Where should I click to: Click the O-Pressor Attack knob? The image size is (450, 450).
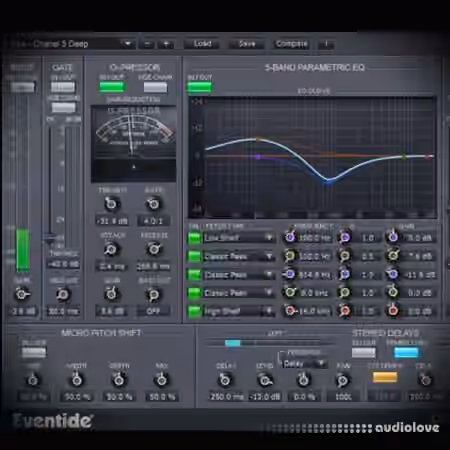click(111, 249)
